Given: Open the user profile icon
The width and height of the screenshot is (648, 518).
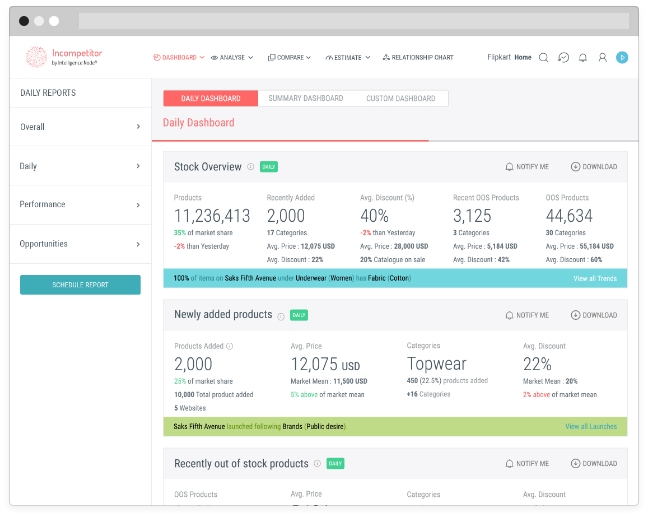Looking at the screenshot, I should (x=602, y=58).
